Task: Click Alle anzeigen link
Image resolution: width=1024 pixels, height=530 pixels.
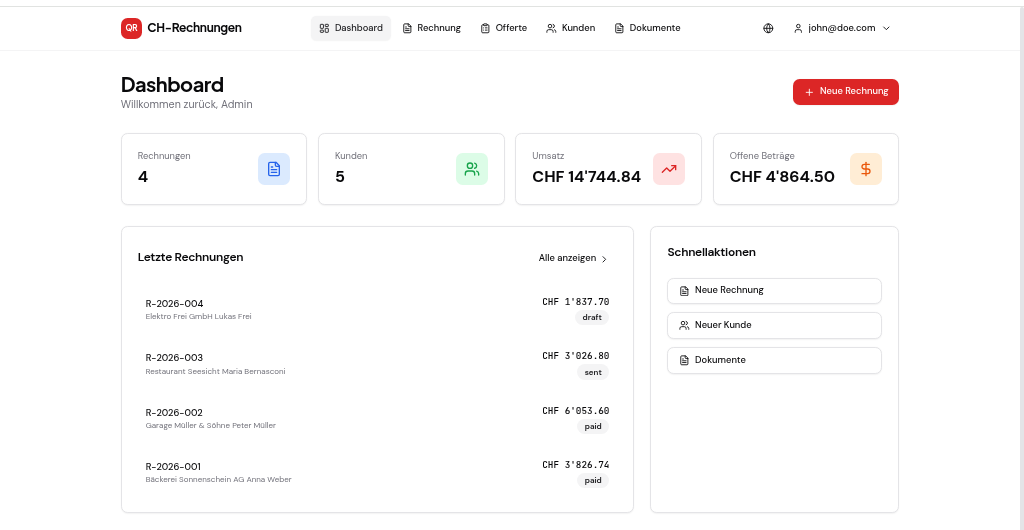Action: (573, 258)
